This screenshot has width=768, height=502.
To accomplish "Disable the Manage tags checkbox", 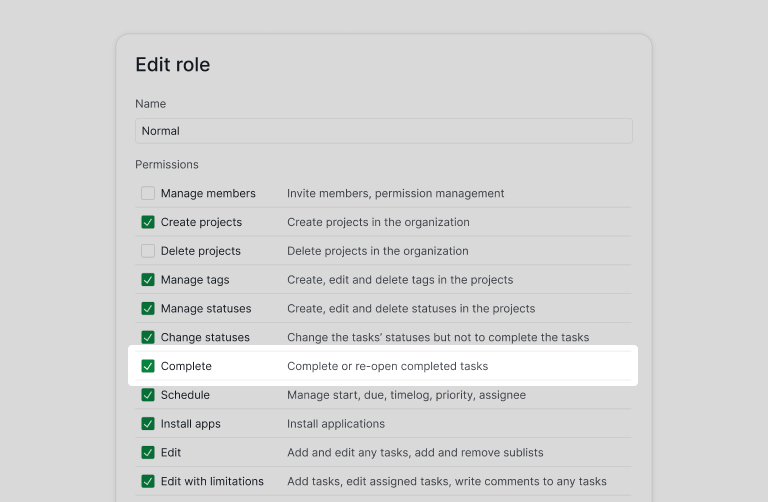I will 148,280.
